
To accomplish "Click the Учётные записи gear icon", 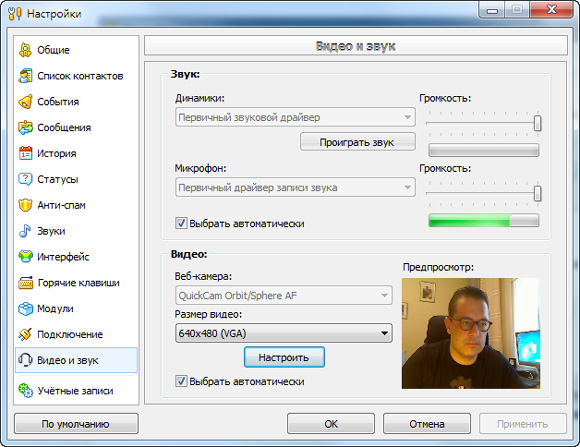I will tap(25, 391).
